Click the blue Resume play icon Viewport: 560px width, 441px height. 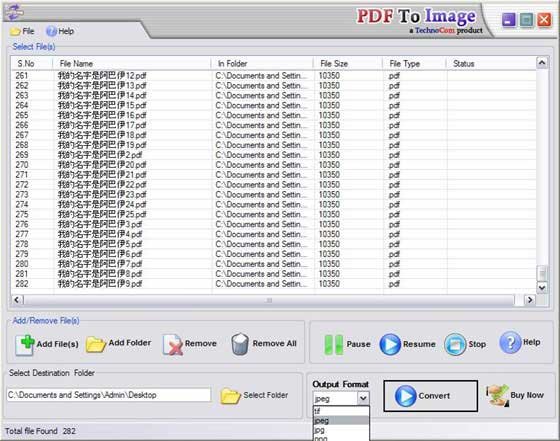390,344
